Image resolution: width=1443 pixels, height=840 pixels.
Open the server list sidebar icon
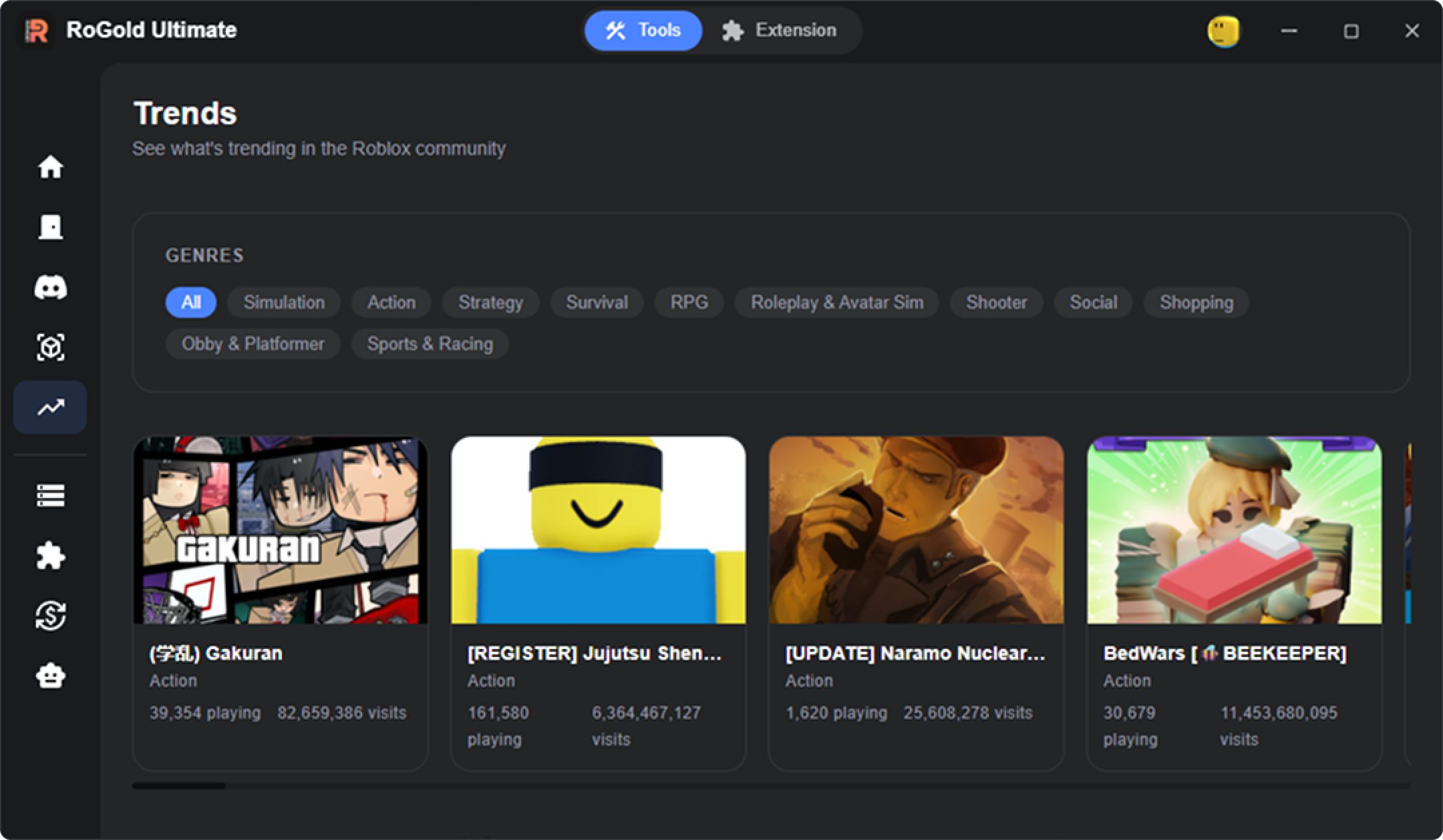point(50,495)
